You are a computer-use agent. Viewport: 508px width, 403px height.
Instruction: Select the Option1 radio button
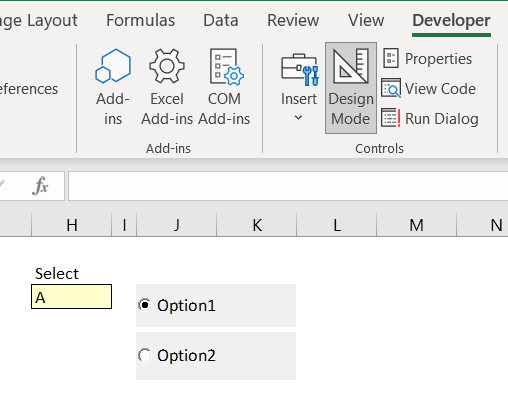145,305
